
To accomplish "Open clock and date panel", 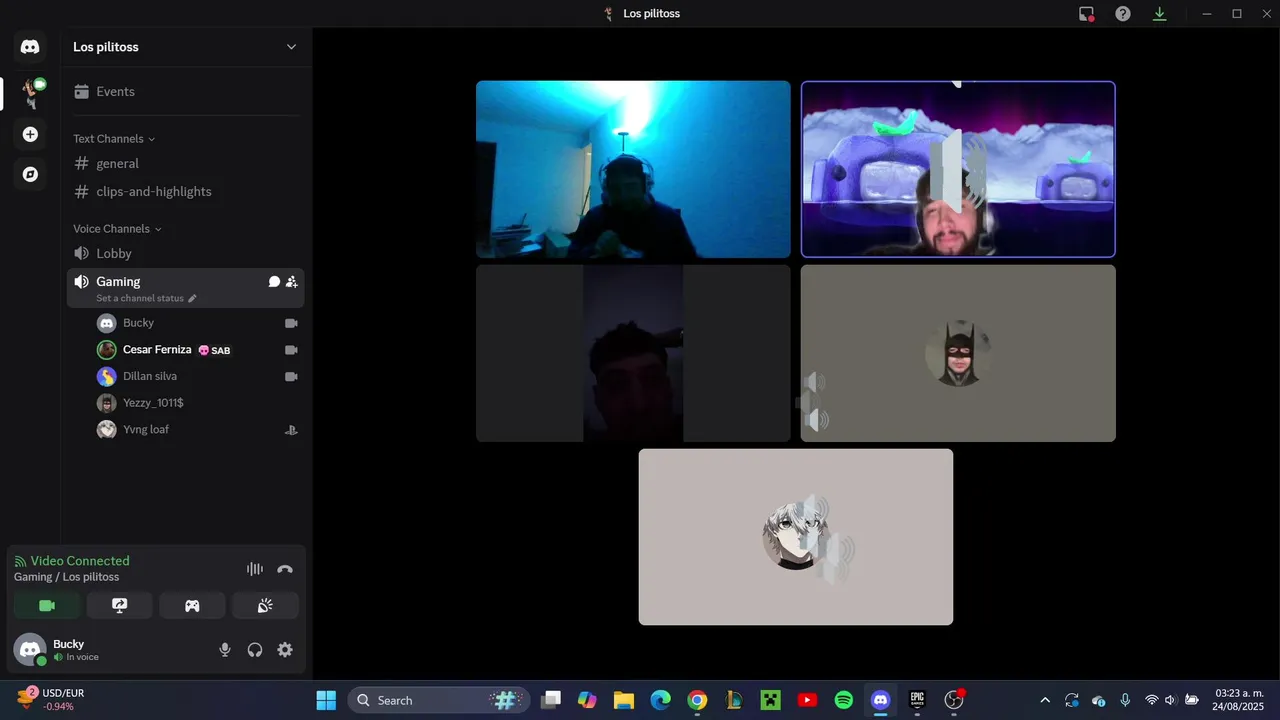I will point(1238,700).
